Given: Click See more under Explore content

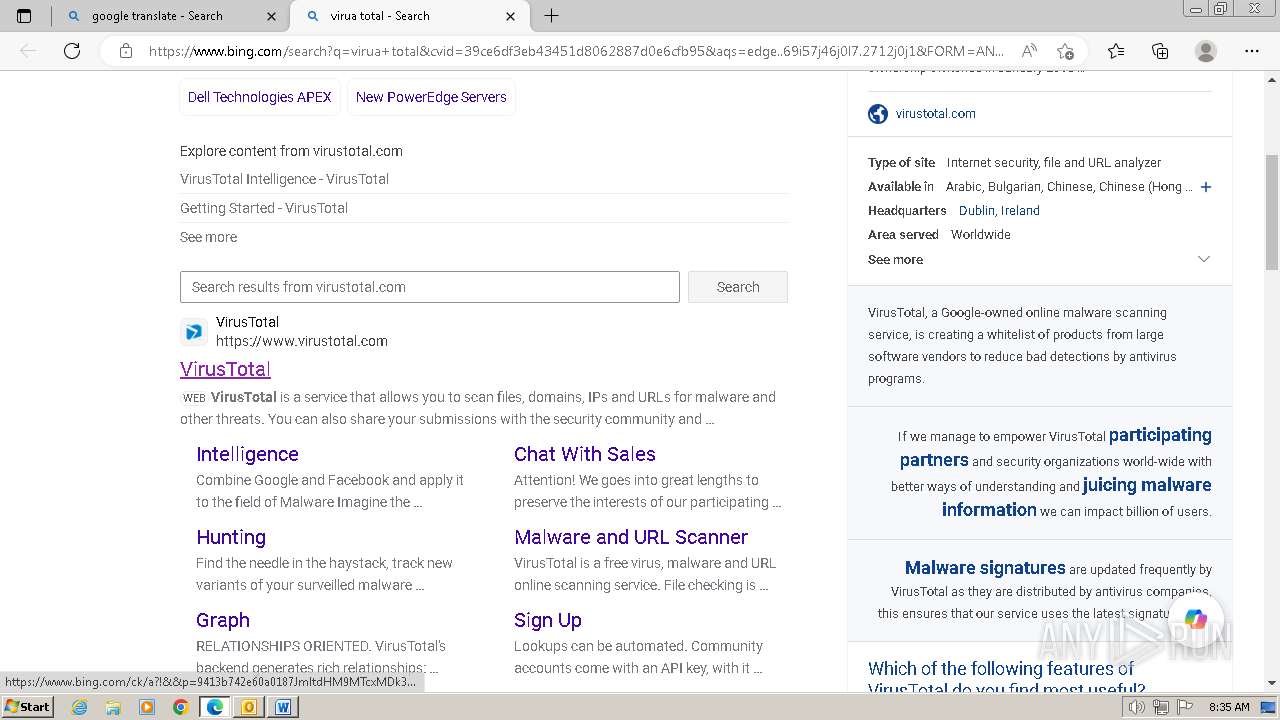Looking at the screenshot, I should click(x=208, y=237).
